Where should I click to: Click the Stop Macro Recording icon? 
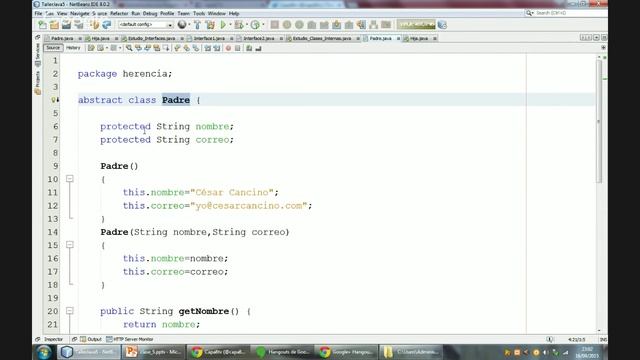tap(238, 48)
